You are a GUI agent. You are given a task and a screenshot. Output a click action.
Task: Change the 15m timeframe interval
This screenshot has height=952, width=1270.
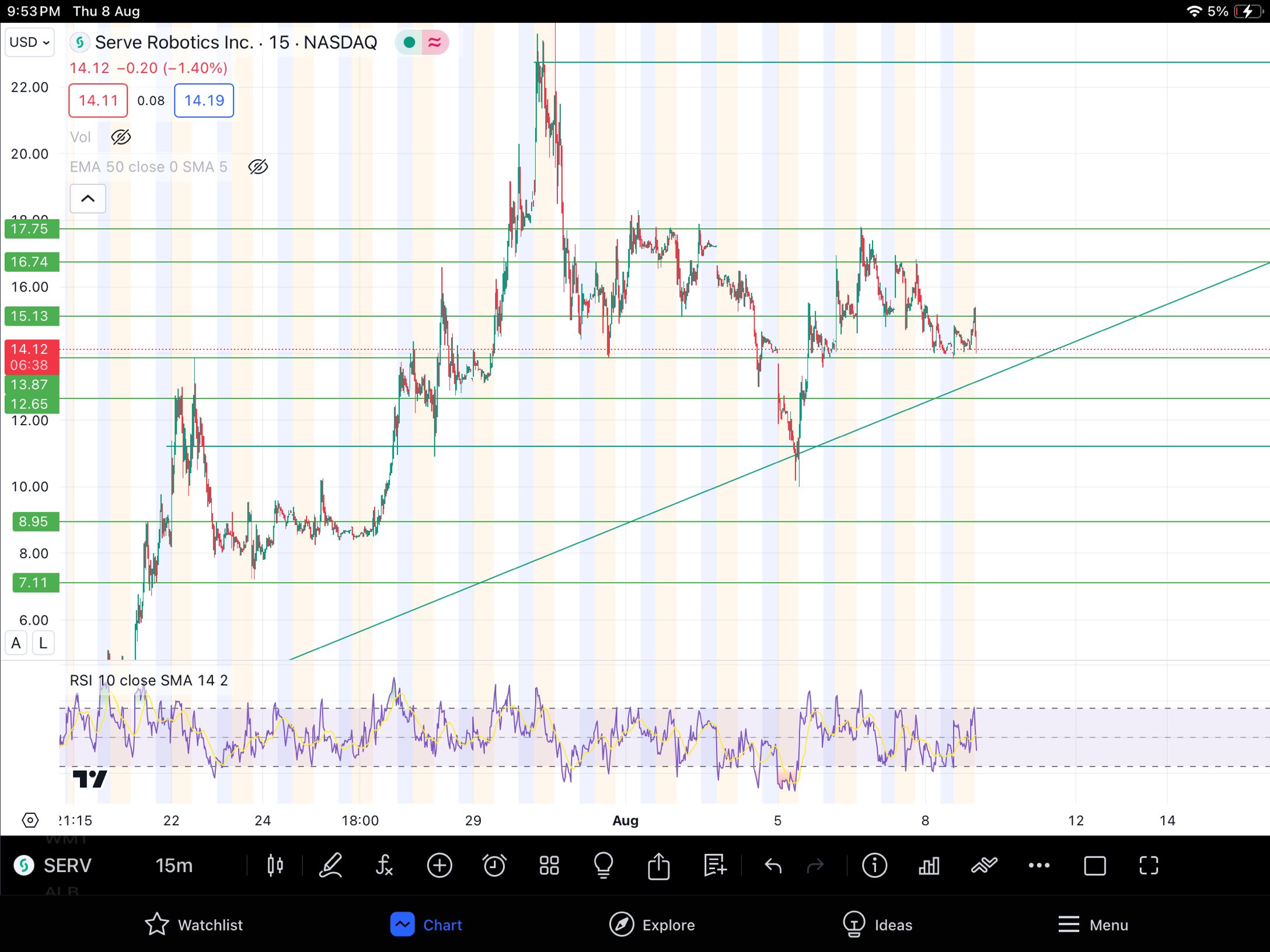(174, 865)
